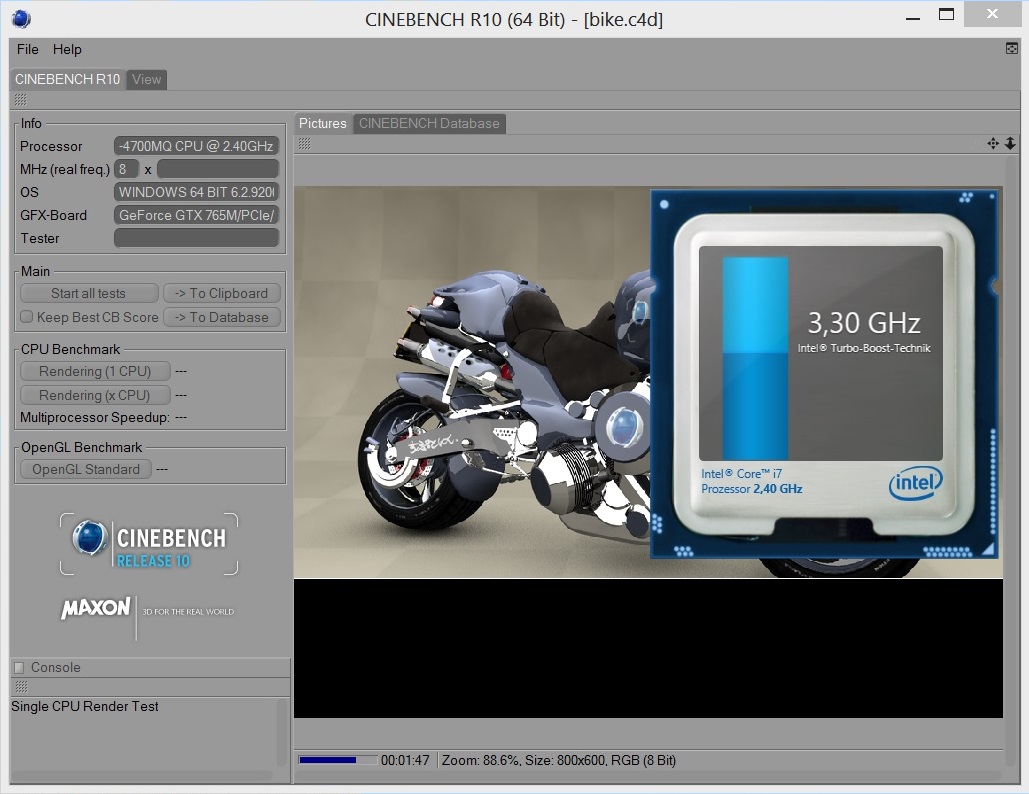
Task: Start the Rendering (x CPU) benchmark
Action: point(95,395)
